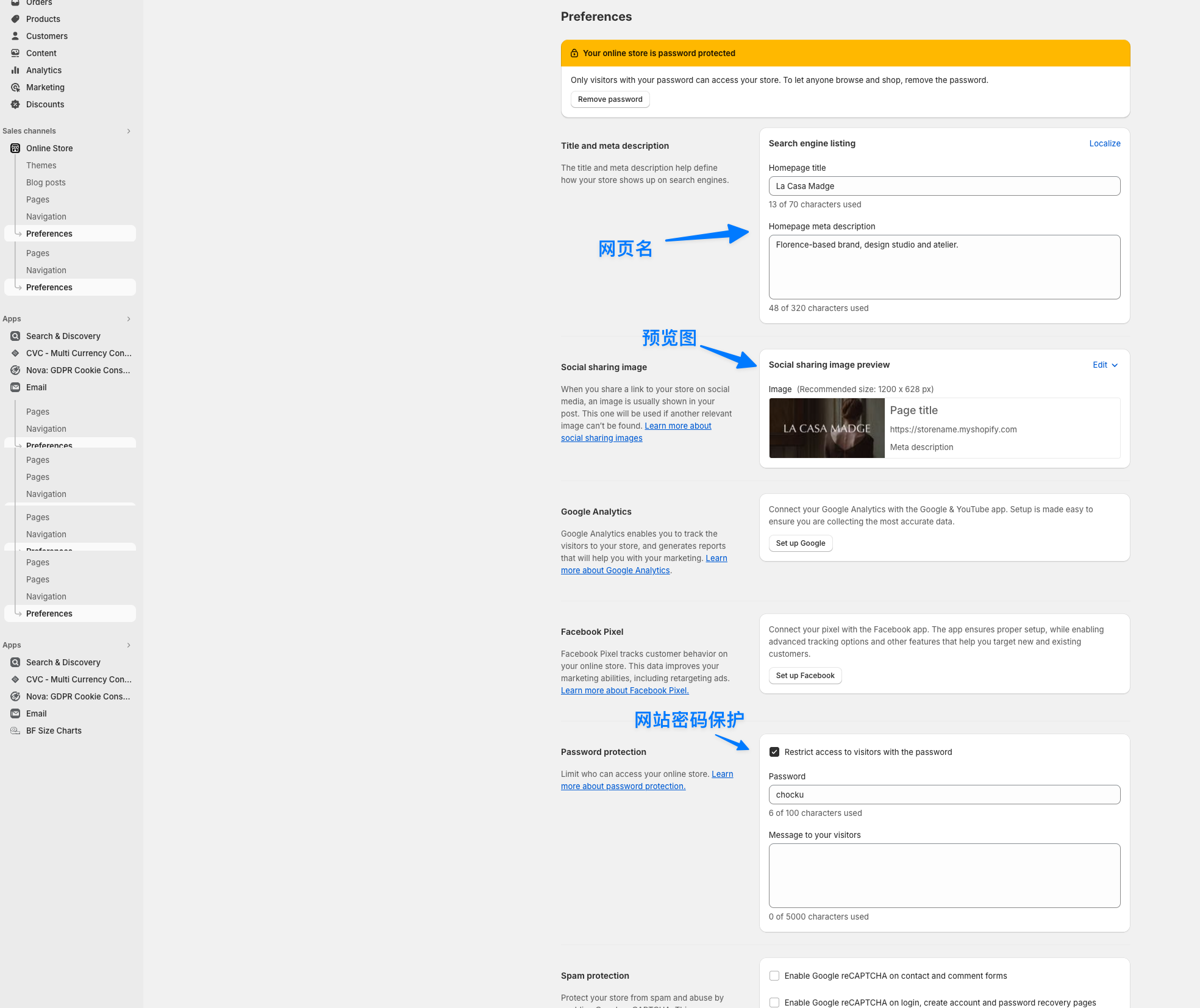Open Themes under Online Store

click(x=41, y=165)
